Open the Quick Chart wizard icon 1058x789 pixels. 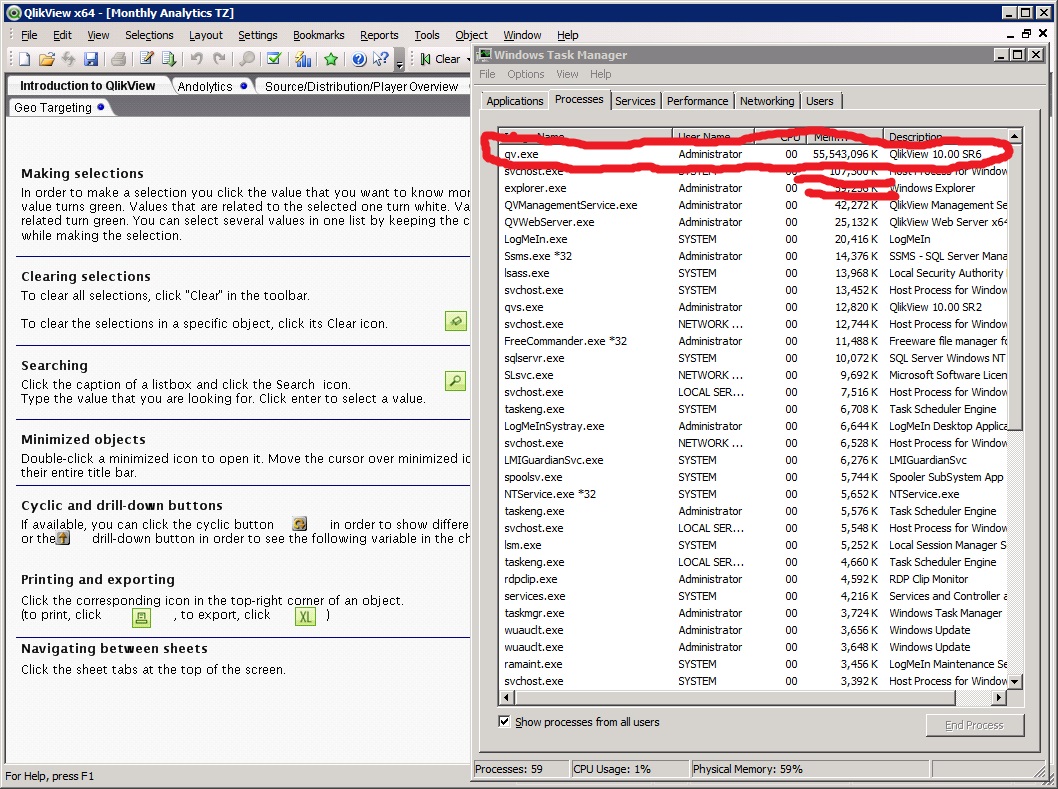click(302, 60)
